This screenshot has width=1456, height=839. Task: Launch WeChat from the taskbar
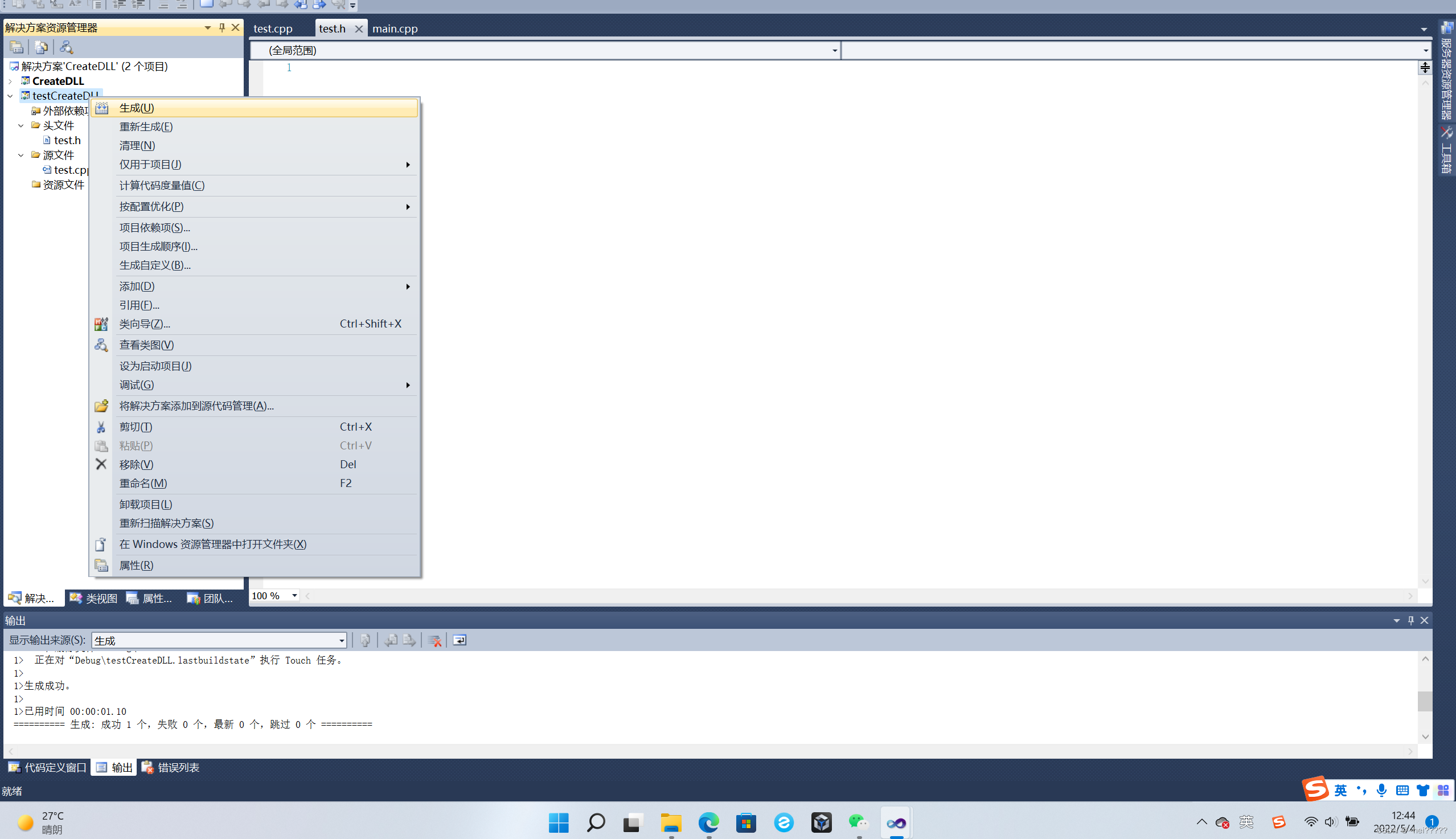pos(858,822)
